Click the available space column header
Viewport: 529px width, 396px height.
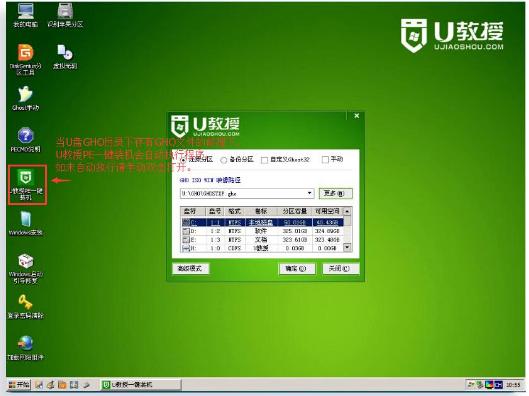(327, 211)
